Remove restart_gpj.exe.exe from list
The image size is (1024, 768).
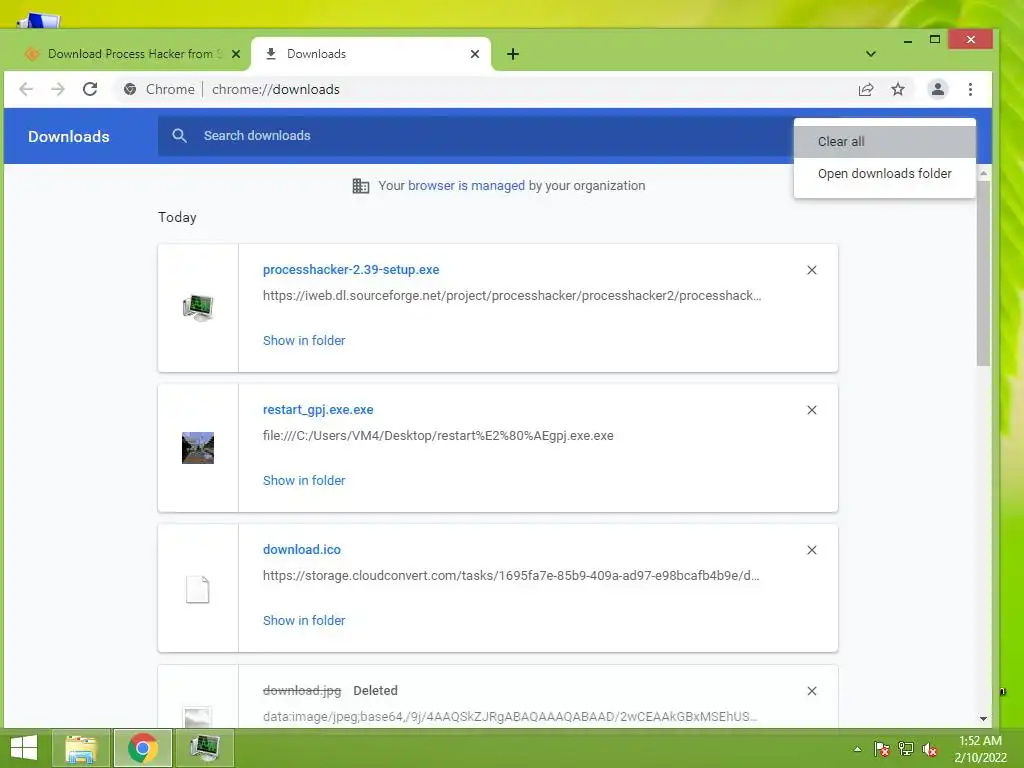pyautogui.click(x=812, y=410)
